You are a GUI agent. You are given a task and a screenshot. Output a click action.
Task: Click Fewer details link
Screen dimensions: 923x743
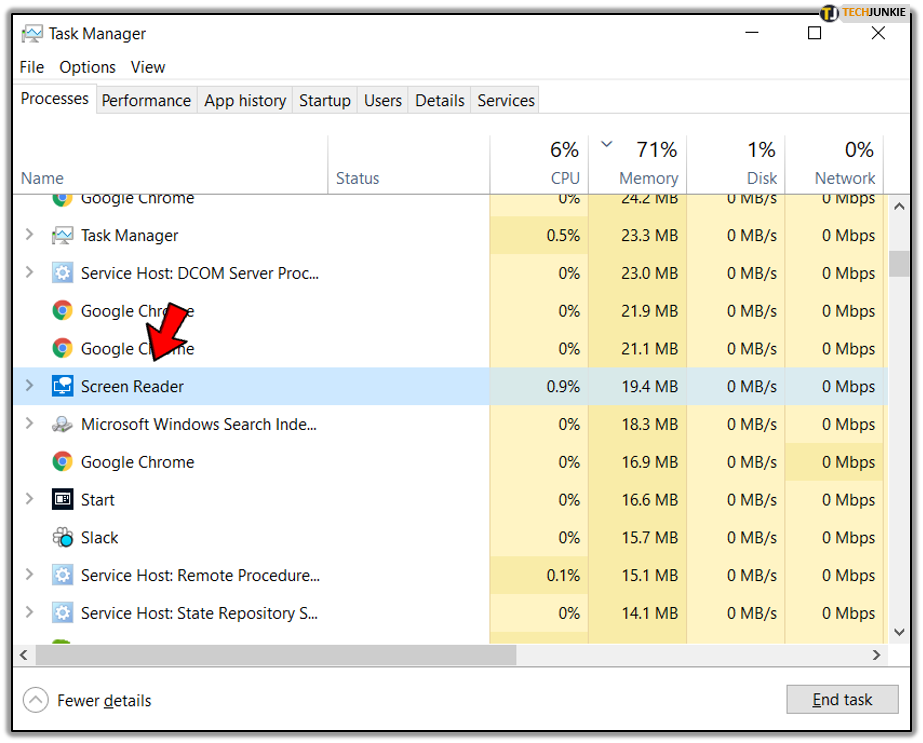coord(104,701)
